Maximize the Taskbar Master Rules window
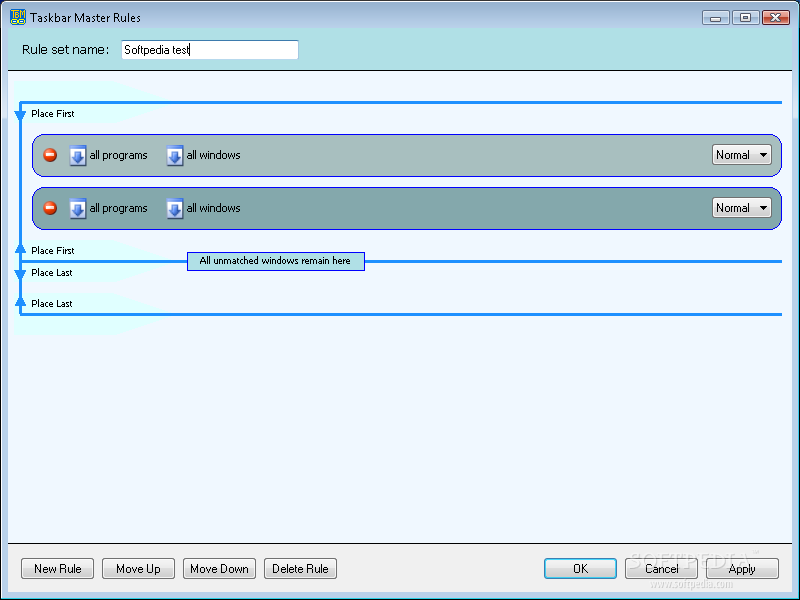This screenshot has height=600, width=800. pyautogui.click(x=745, y=18)
